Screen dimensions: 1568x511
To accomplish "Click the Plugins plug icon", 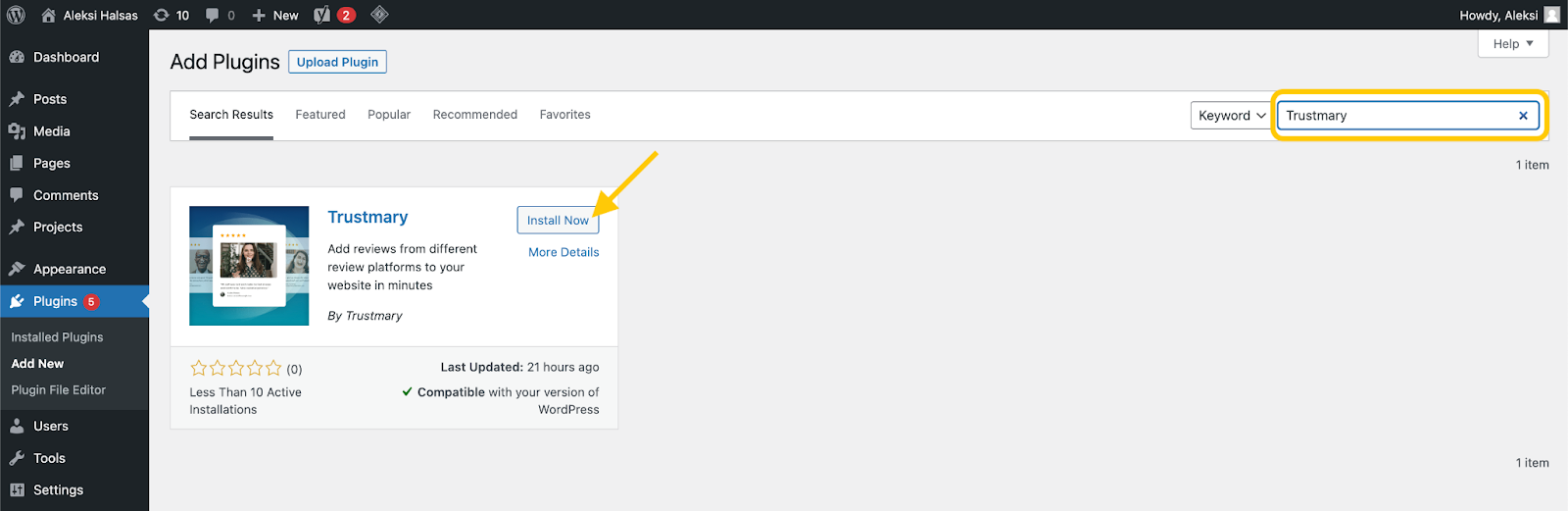I will [17, 301].
